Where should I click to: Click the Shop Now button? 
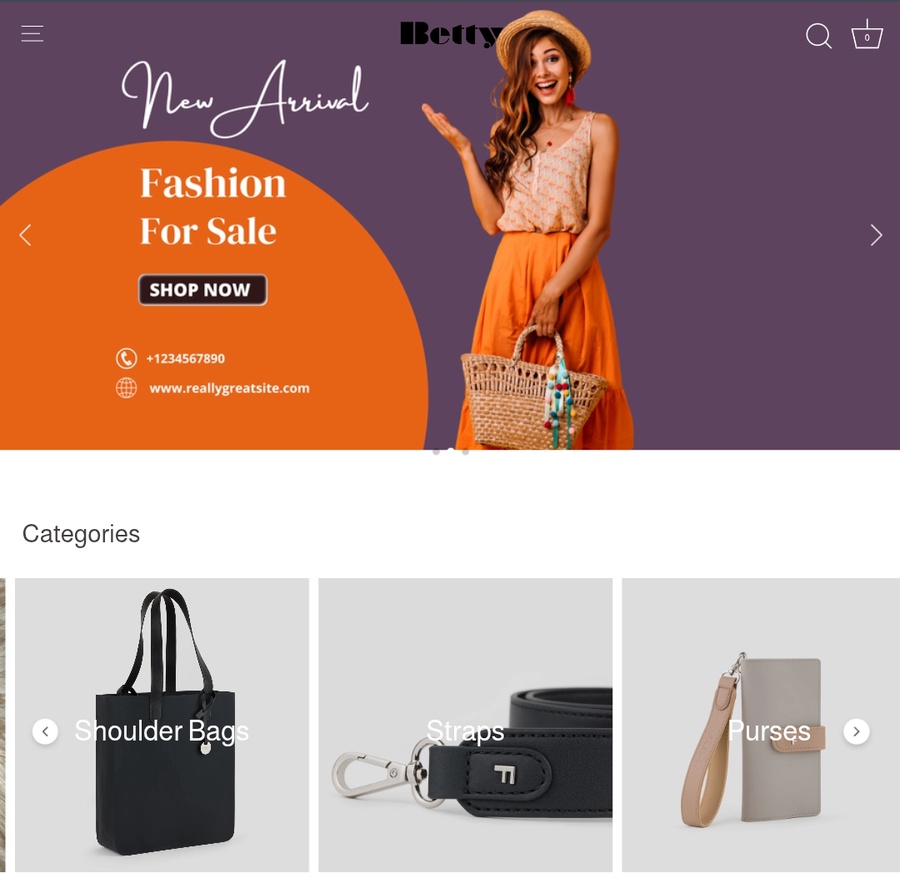[203, 290]
